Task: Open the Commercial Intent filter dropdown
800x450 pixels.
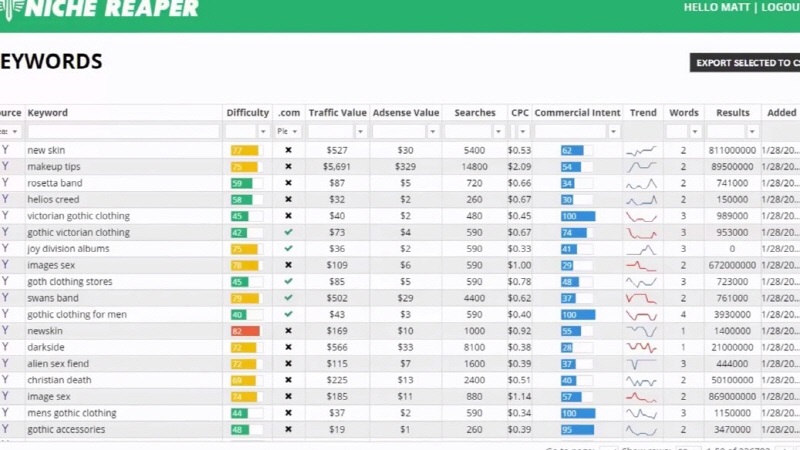Action: pyautogui.click(x=614, y=132)
